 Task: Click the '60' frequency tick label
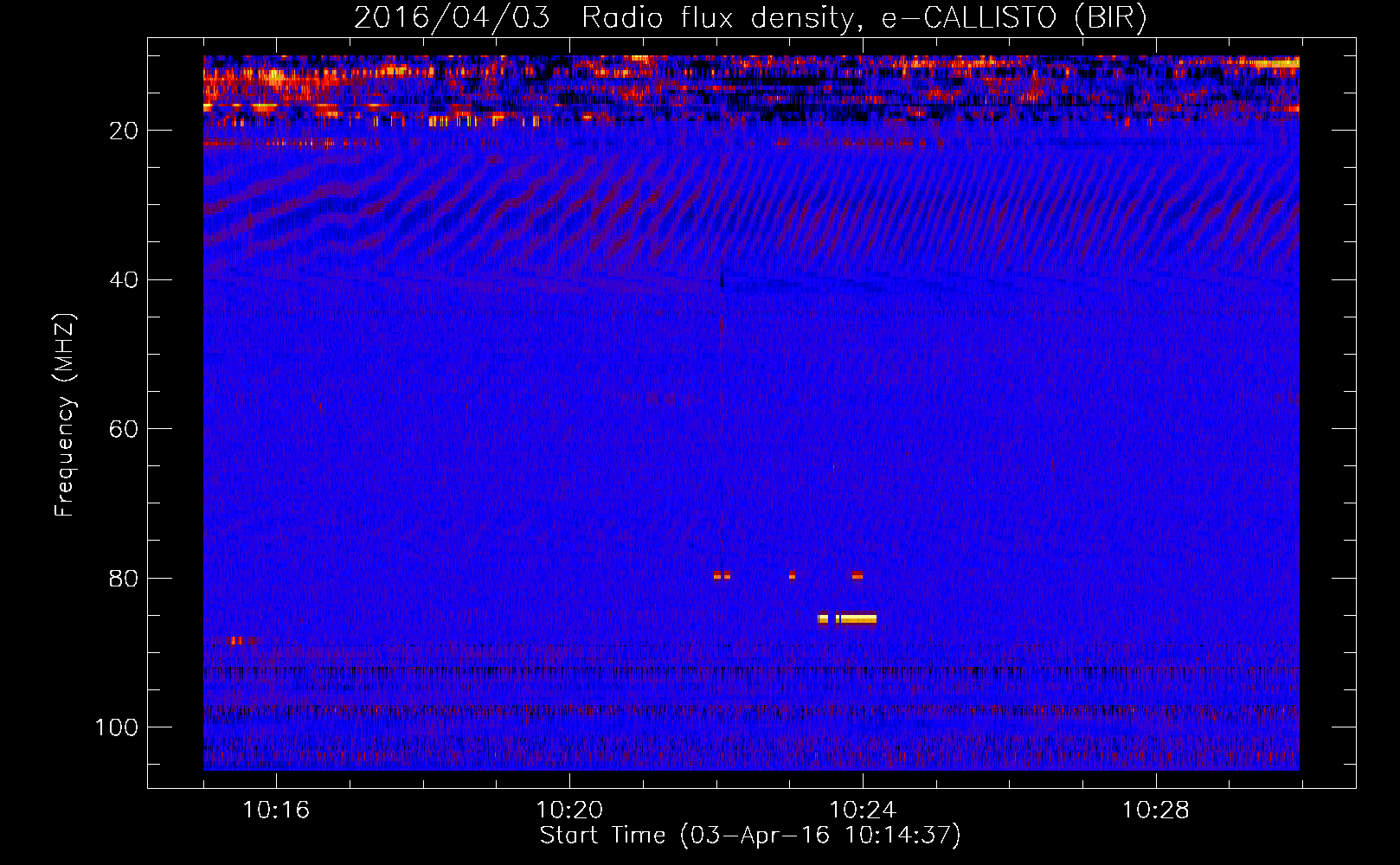(125, 429)
